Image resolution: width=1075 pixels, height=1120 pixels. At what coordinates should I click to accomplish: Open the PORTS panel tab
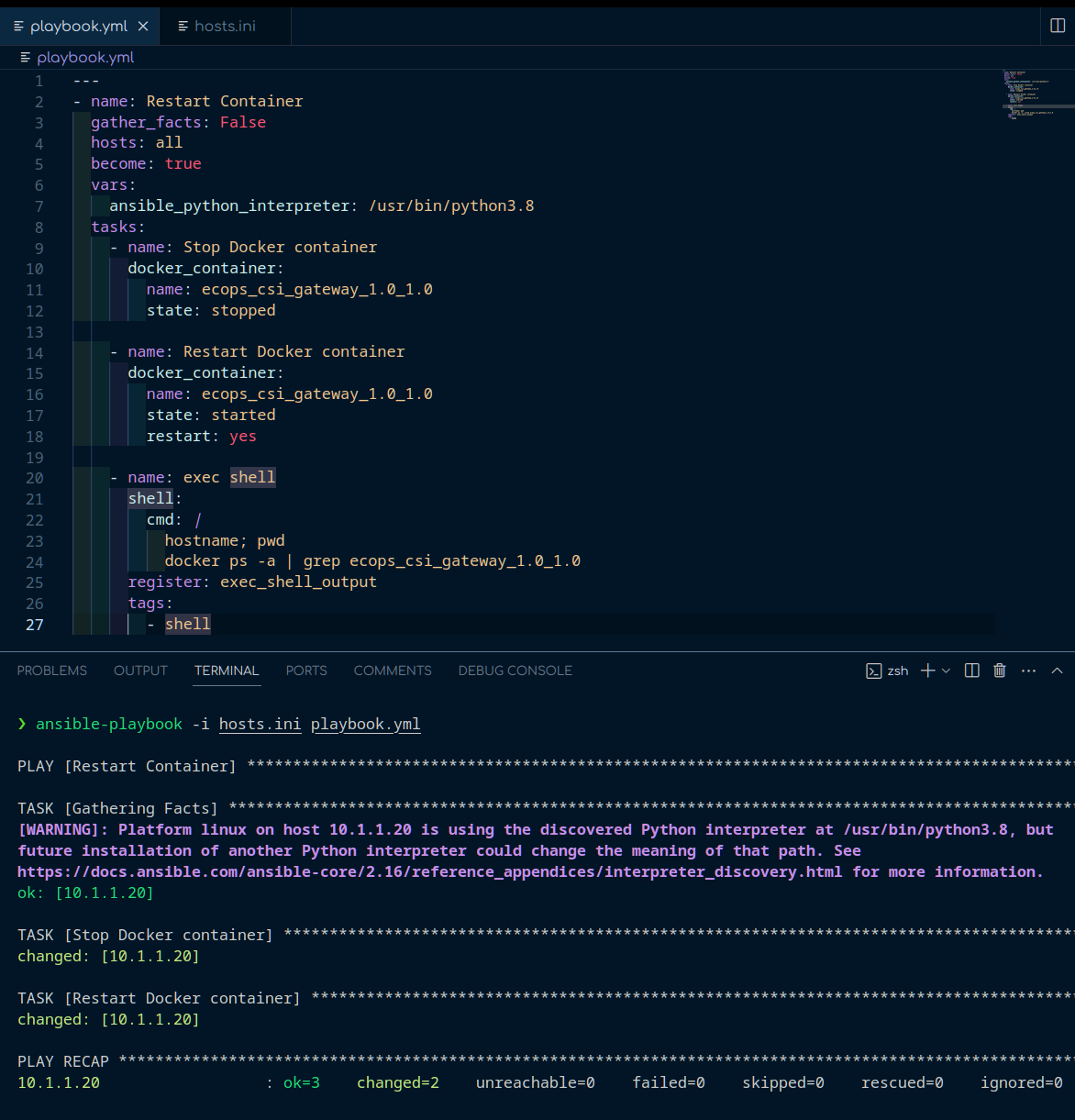tap(305, 671)
